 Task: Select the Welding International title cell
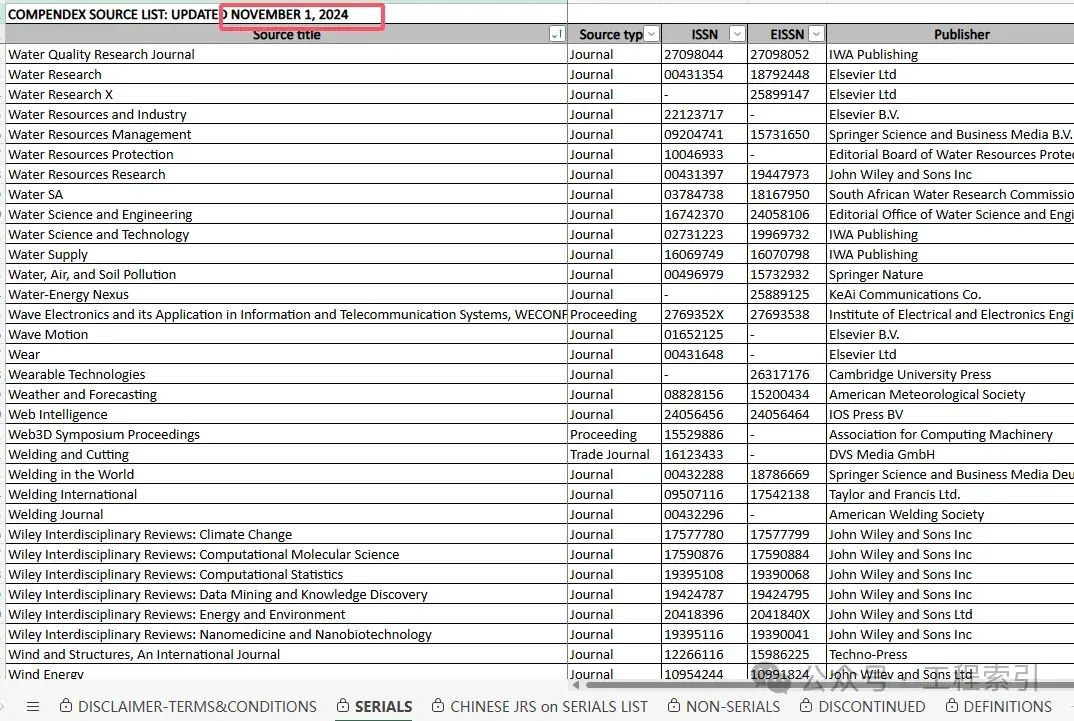(286, 494)
